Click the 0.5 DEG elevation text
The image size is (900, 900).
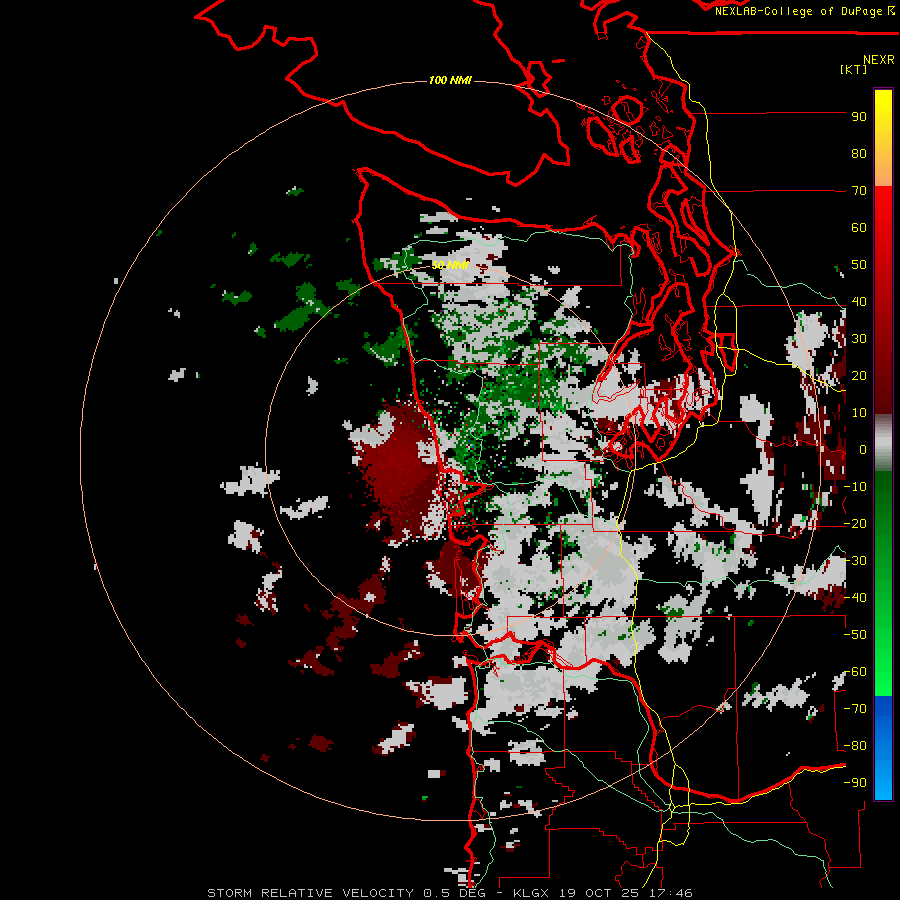[455, 893]
